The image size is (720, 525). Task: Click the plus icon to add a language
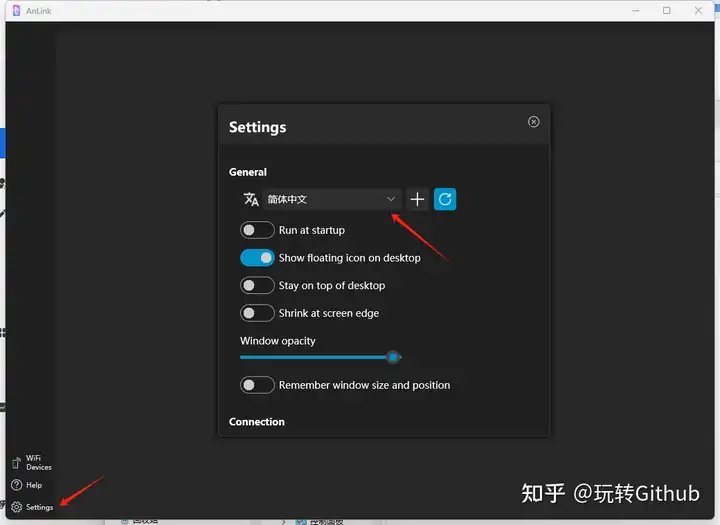coord(417,199)
